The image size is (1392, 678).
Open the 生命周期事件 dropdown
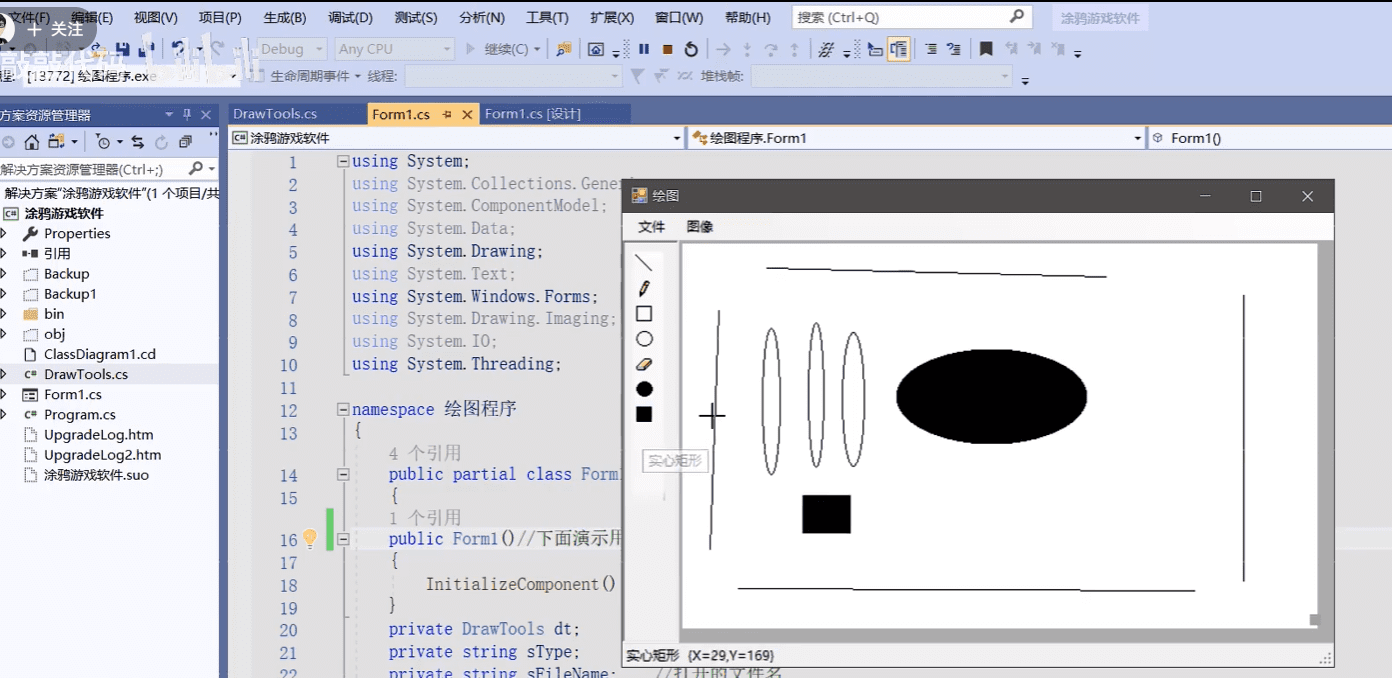[315, 76]
